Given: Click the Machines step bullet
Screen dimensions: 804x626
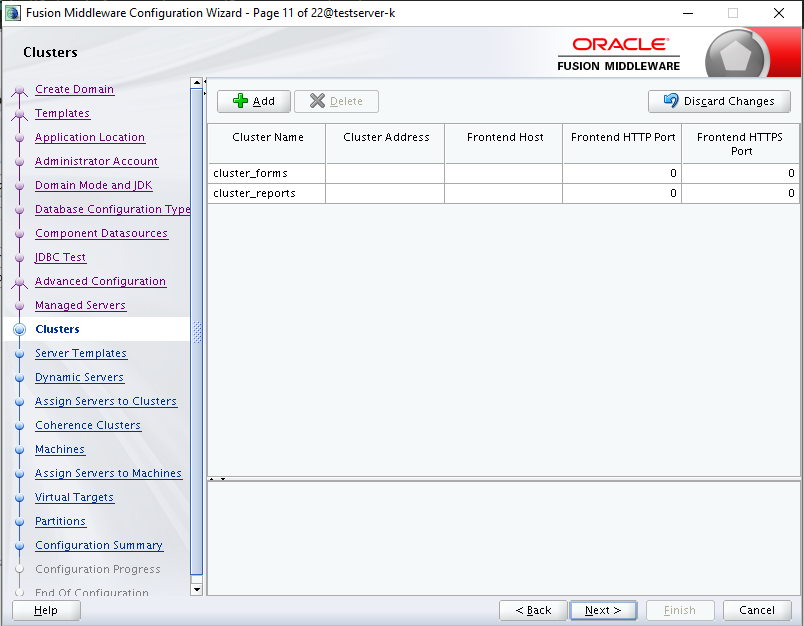Looking at the screenshot, I should click(19, 450).
